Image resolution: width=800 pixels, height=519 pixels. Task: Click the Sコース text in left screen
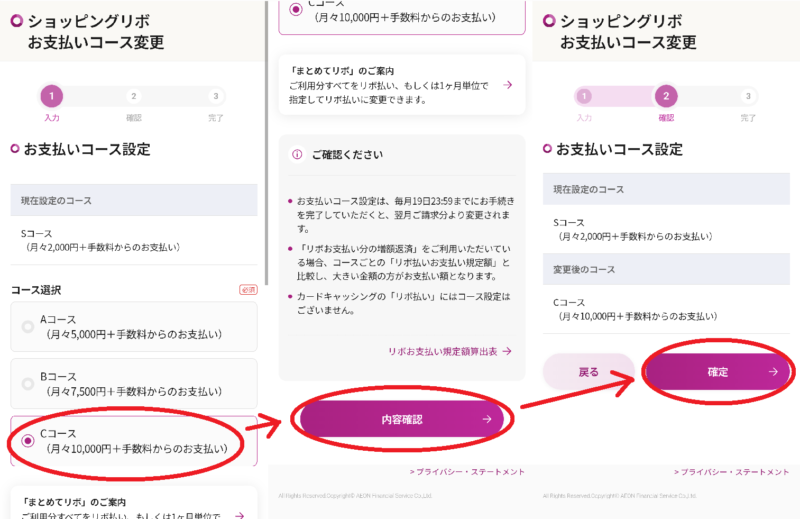click(36, 234)
